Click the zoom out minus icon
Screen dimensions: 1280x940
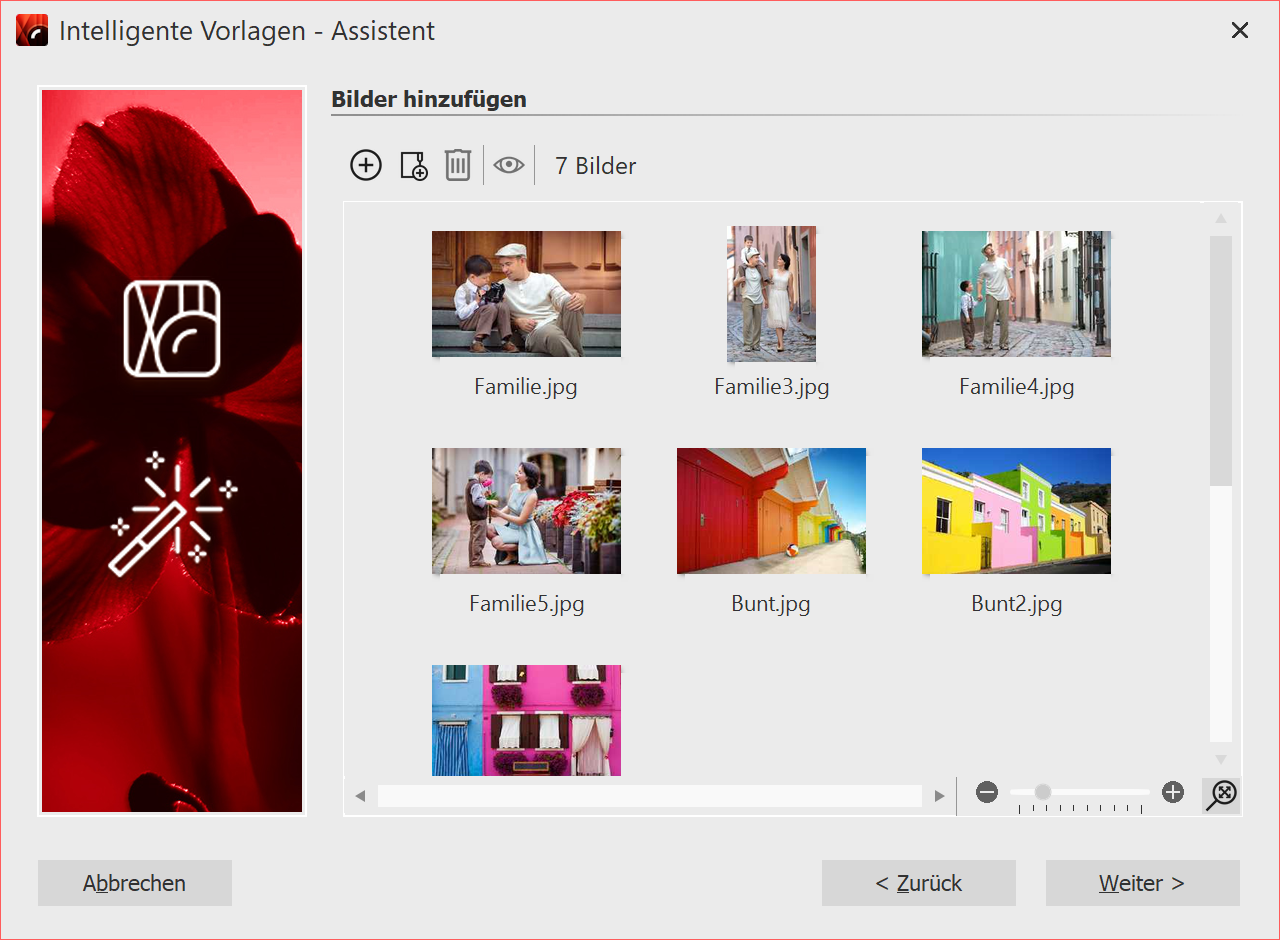pyautogui.click(x=987, y=793)
